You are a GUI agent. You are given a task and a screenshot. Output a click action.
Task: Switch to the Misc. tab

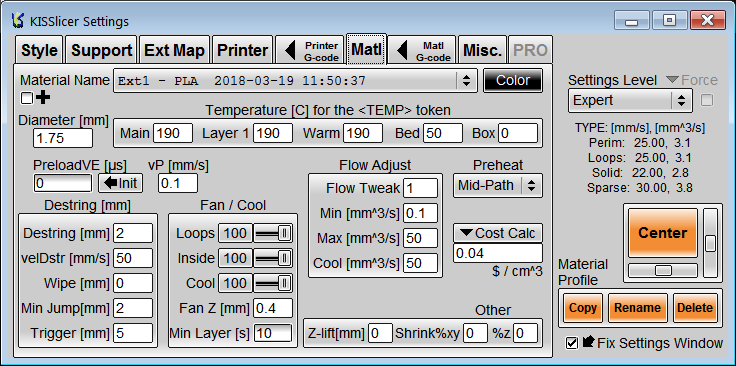(483, 50)
